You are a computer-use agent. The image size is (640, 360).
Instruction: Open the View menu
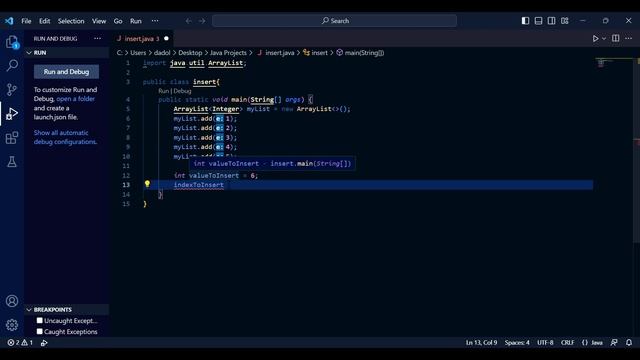[99, 21]
